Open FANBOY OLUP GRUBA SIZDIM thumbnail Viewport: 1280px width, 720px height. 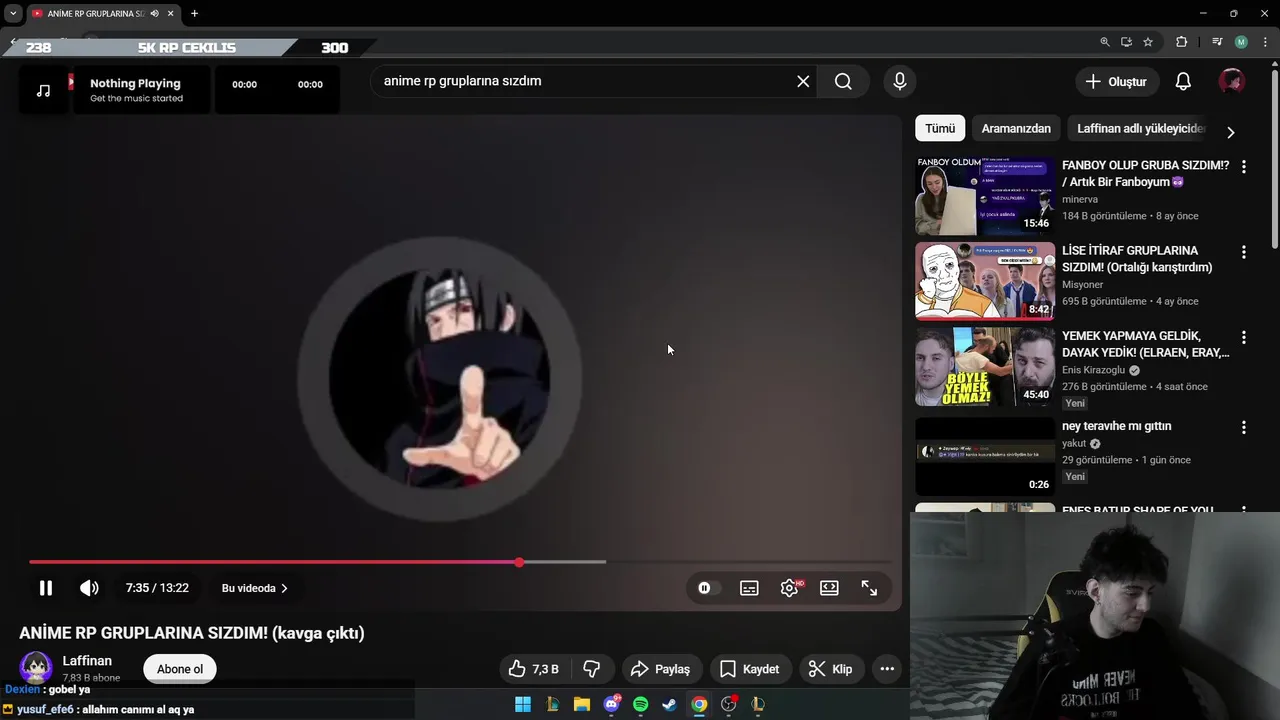point(985,196)
